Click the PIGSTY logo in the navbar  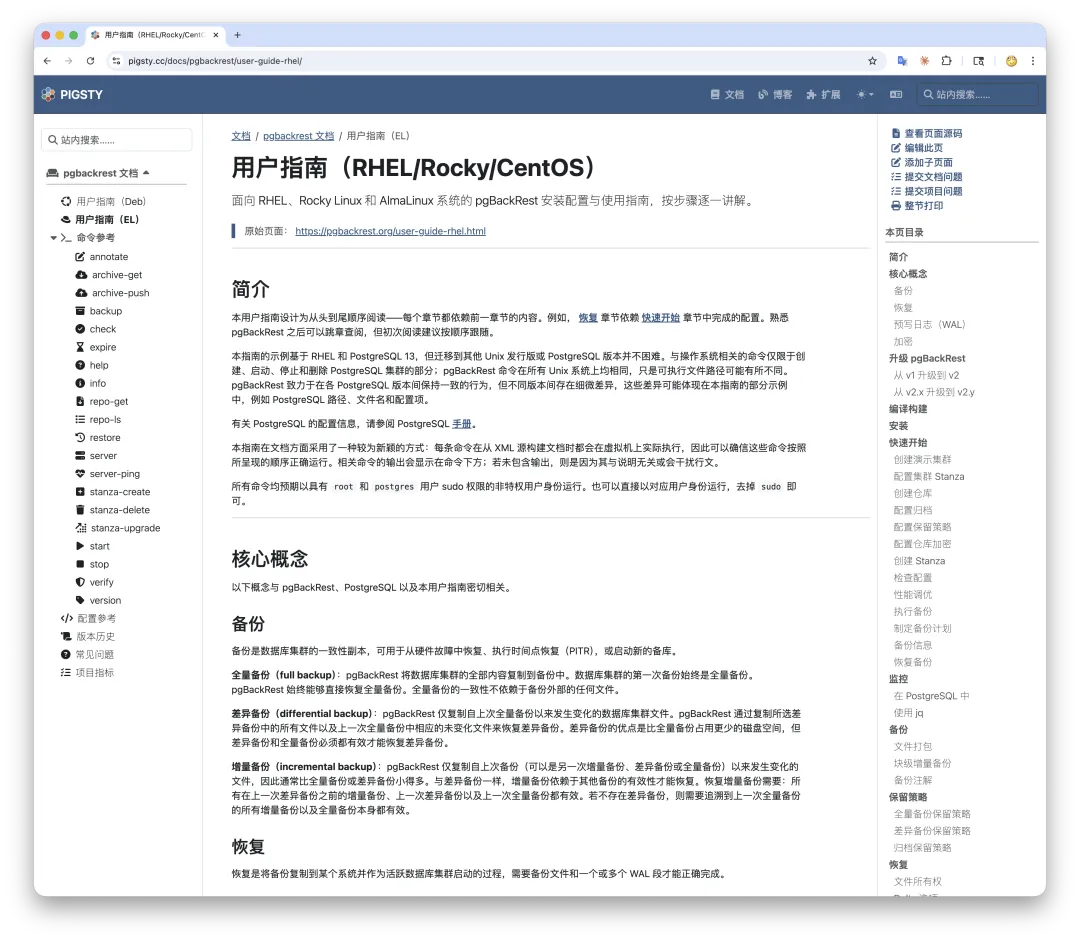click(x=71, y=94)
